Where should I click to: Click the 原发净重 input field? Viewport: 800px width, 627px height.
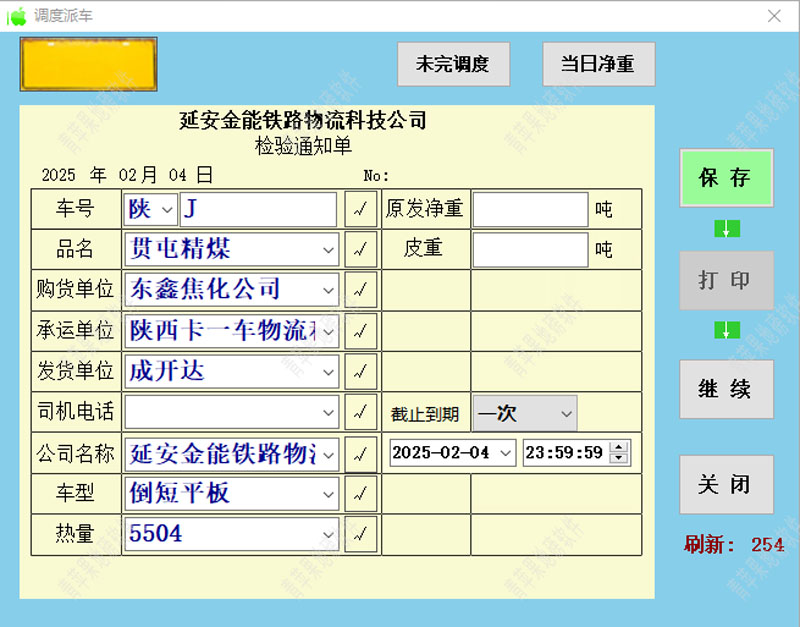[530, 209]
